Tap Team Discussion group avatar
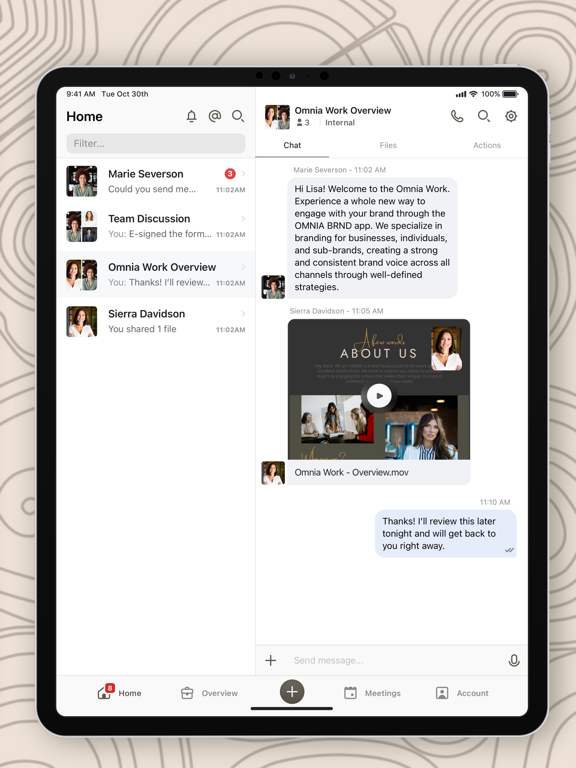This screenshot has width=576, height=768. [x=82, y=226]
